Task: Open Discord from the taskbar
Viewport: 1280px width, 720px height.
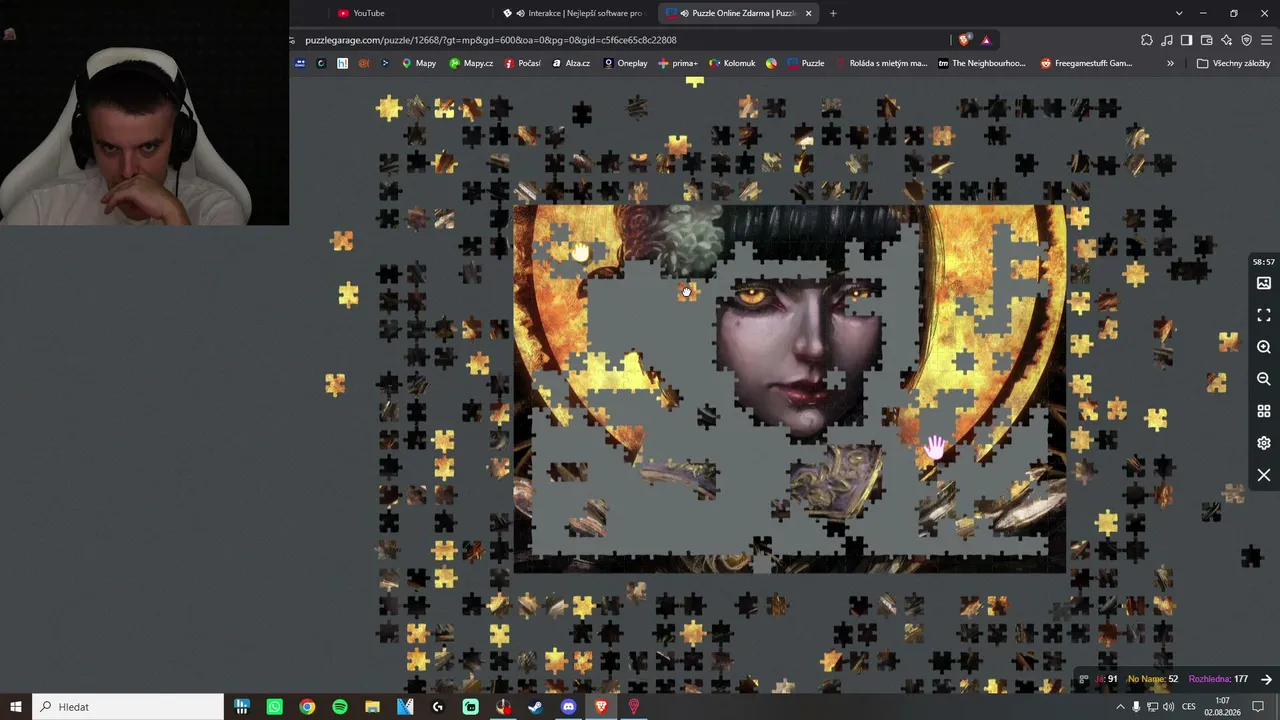Action: click(569, 707)
